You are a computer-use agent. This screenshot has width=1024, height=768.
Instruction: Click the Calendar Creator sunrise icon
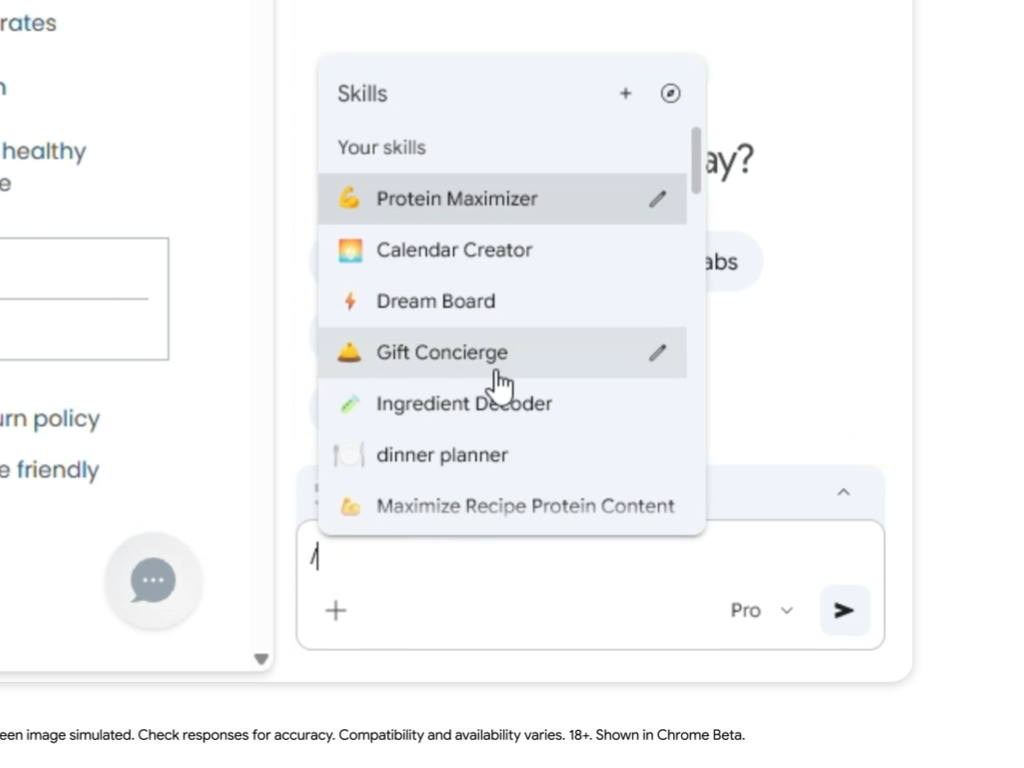[x=350, y=250]
